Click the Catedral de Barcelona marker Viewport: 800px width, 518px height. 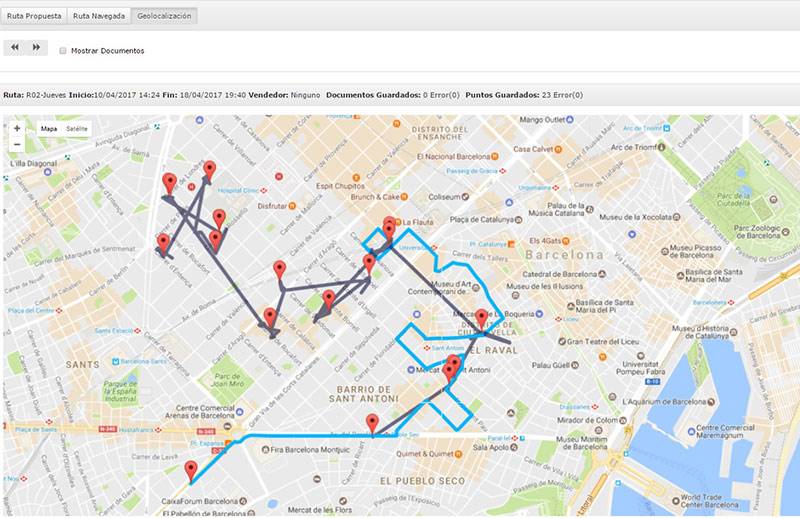click(x=602, y=274)
